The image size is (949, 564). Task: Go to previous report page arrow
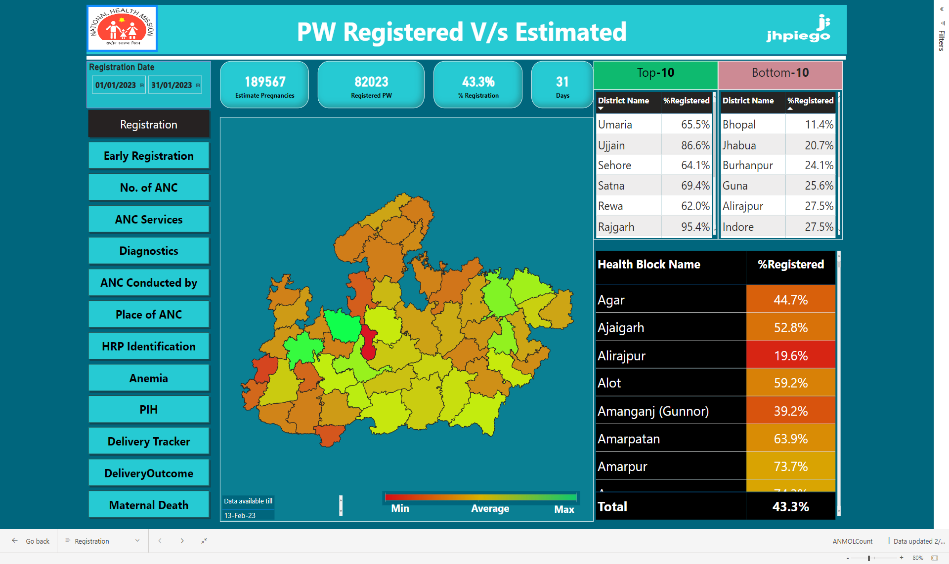(x=160, y=541)
